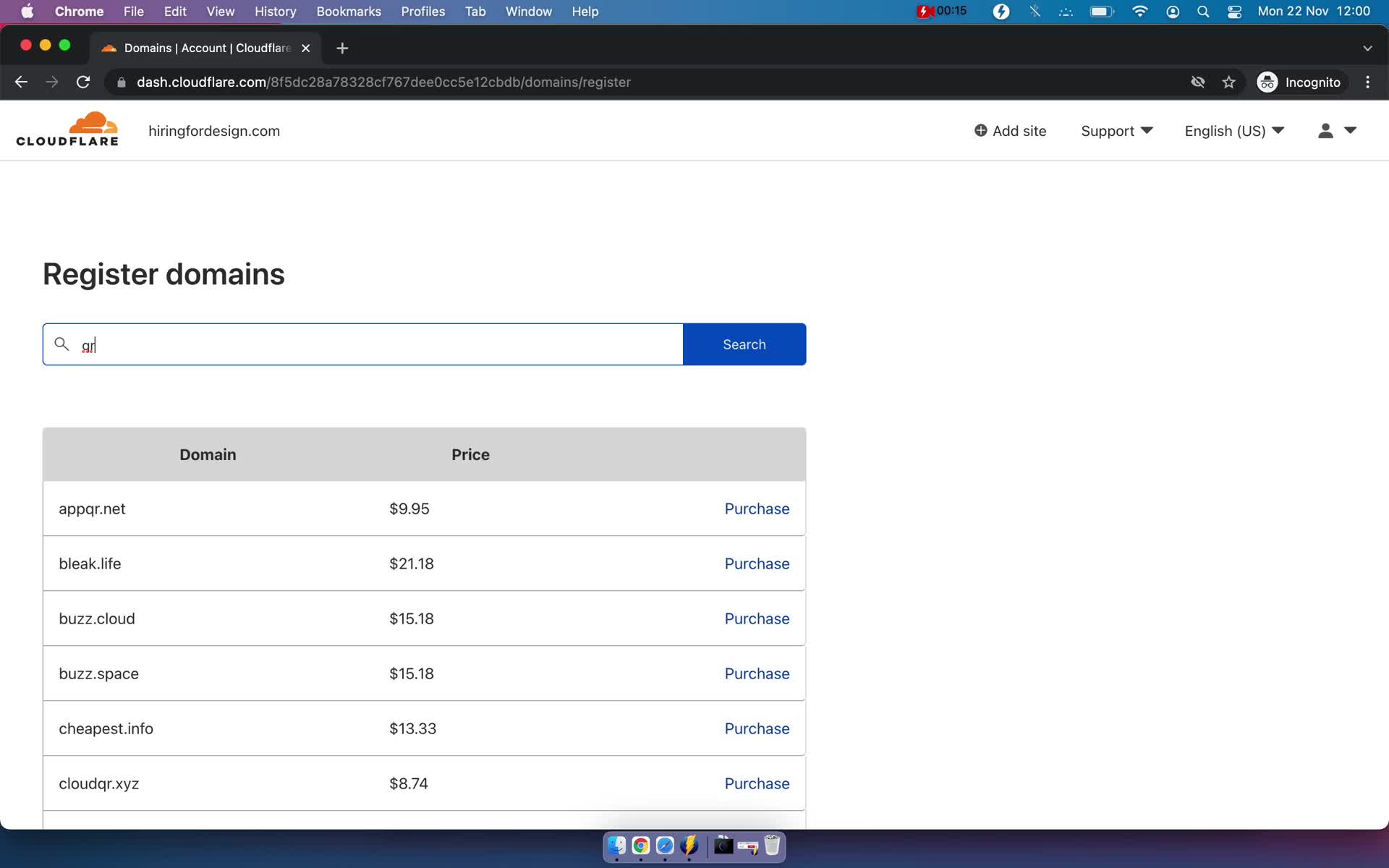Viewport: 1389px width, 868px height.
Task: Click the hiringfordesign.com account name
Action: [x=214, y=131]
